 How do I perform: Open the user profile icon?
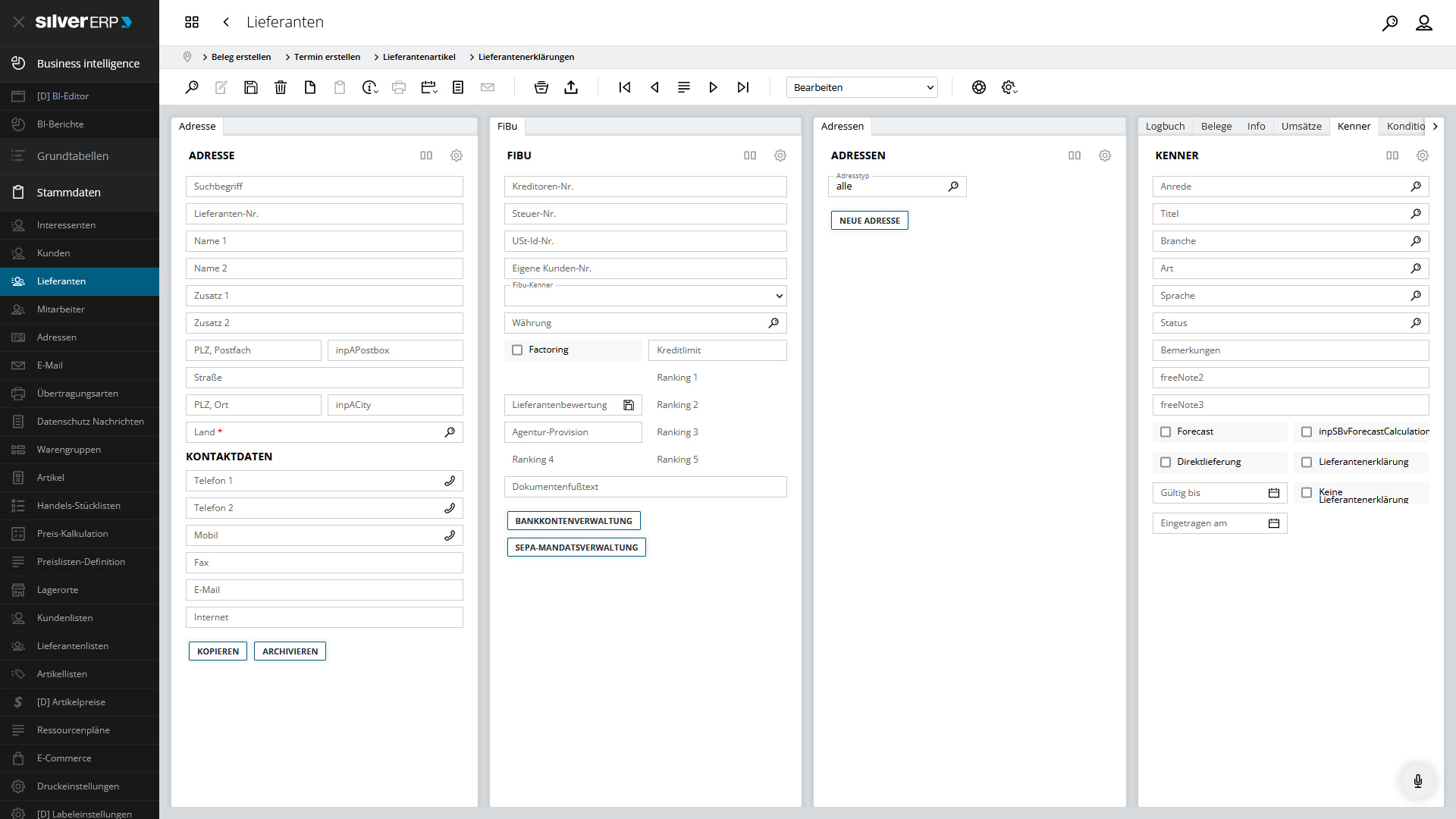click(1423, 23)
